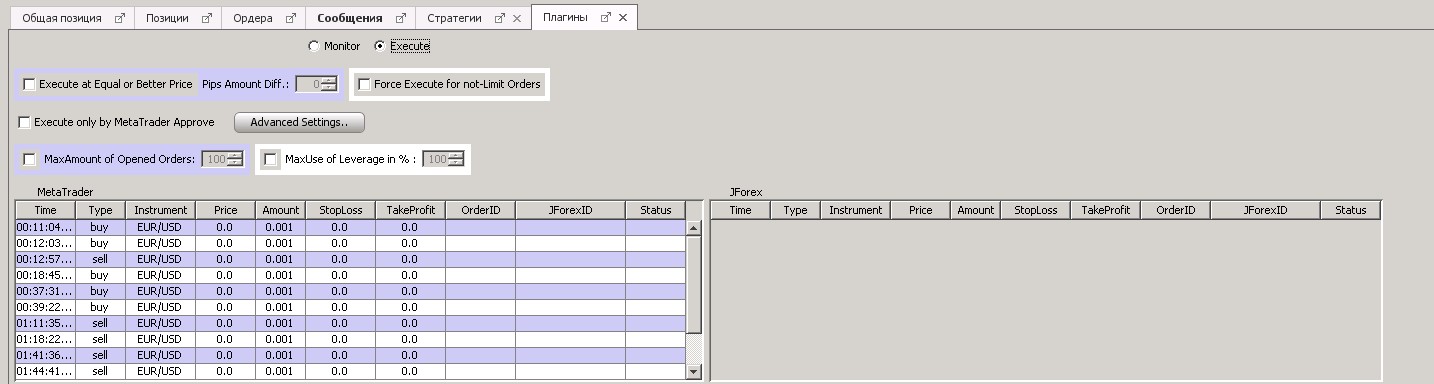The image size is (1434, 384).
Task: Select the 01:18:22 sell order row
Action: click(351, 339)
